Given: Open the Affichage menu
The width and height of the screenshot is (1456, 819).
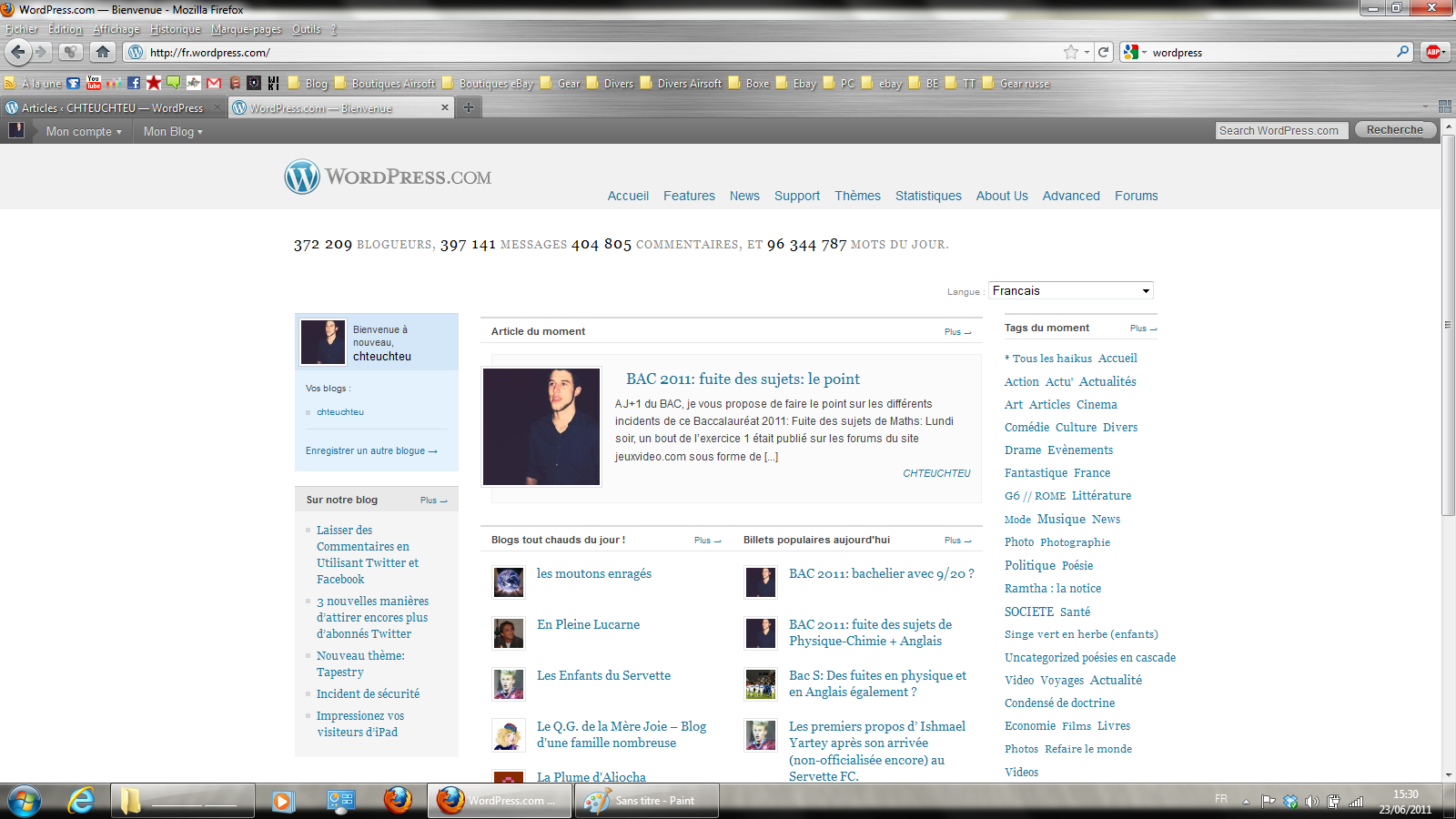Looking at the screenshot, I should tap(116, 29).
